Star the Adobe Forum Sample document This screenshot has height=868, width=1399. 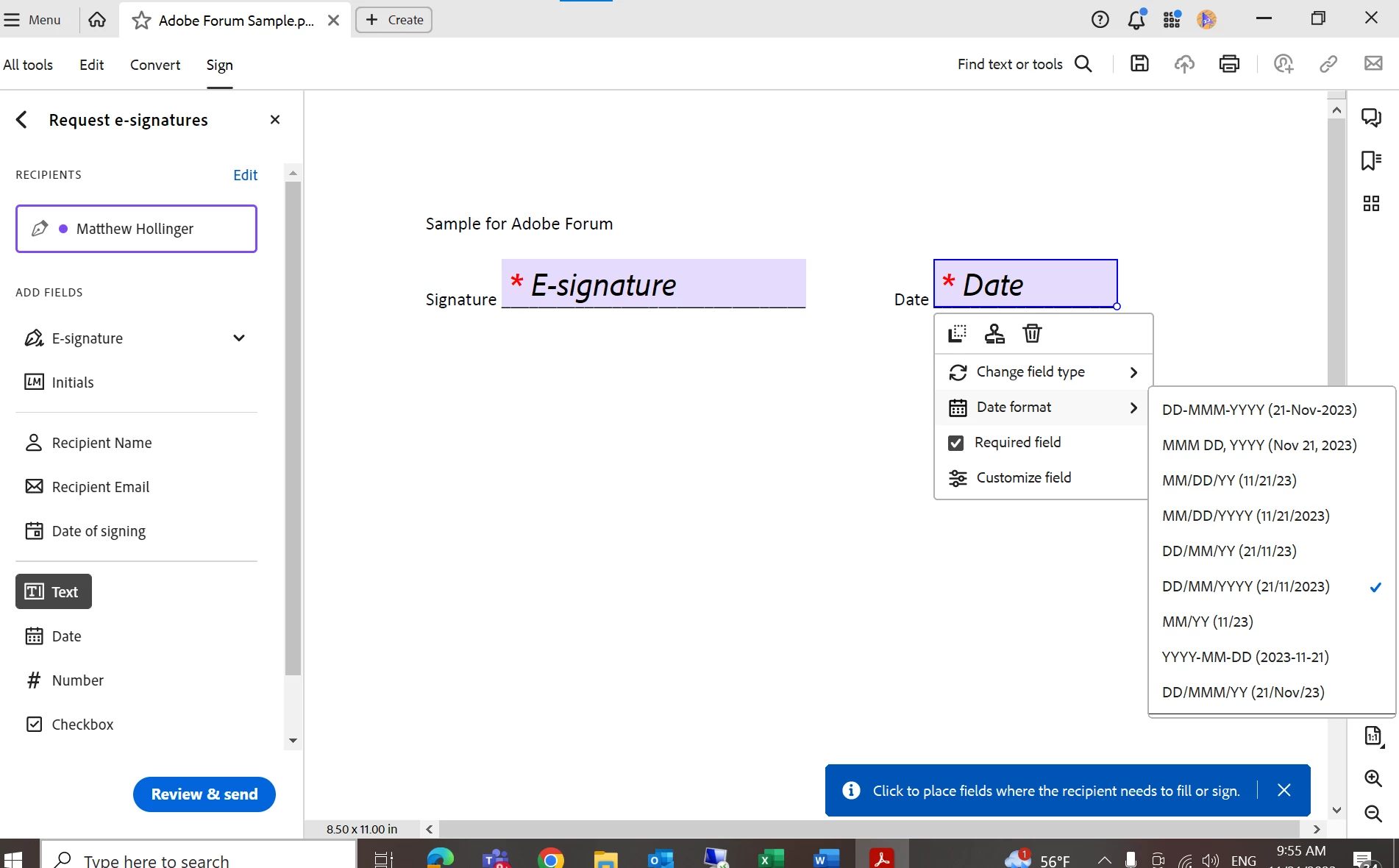pos(141,21)
